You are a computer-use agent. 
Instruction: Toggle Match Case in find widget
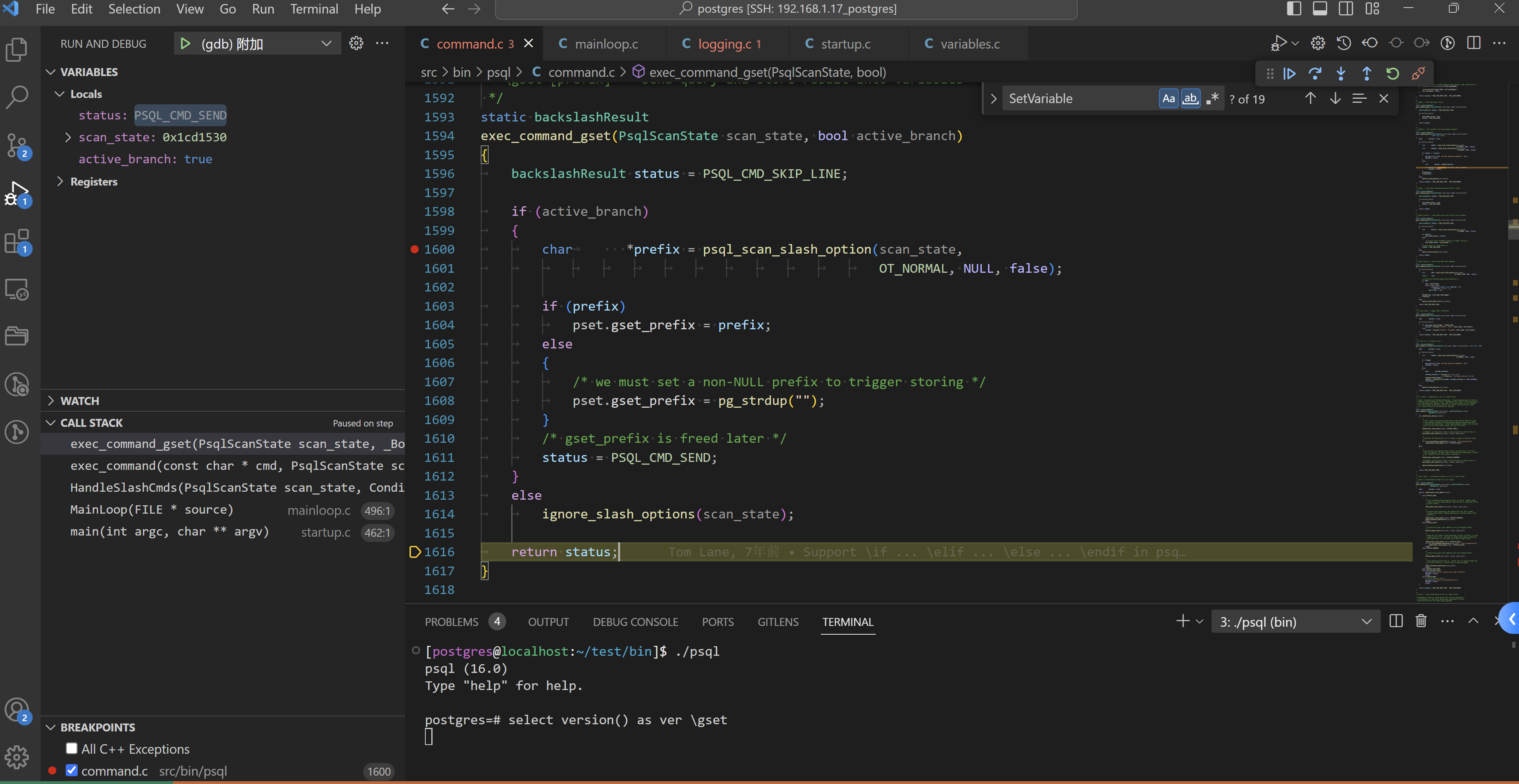click(1168, 99)
